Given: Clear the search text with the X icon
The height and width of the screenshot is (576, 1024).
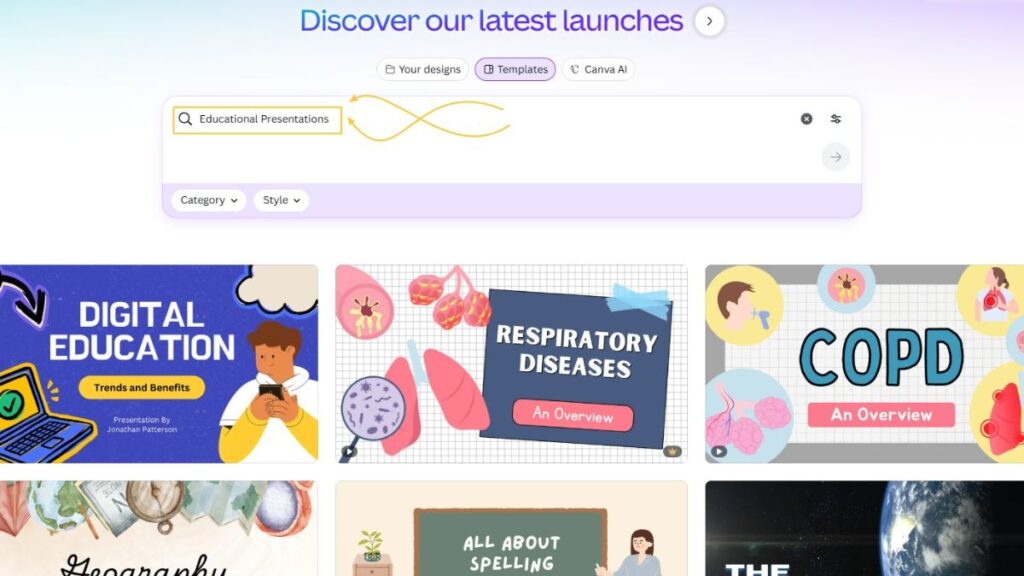Looking at the screenshot, I should [807, 119].
